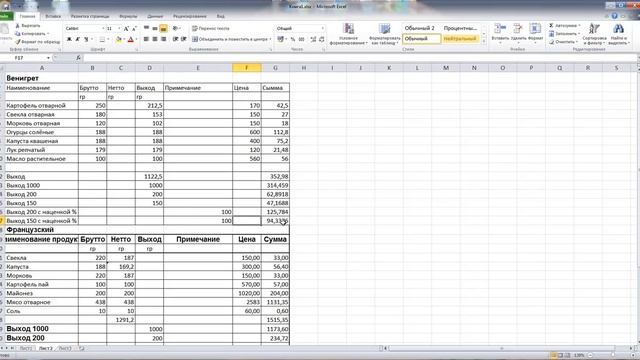Switch to the Рецензирование ribbon tab
This screenshot has width=640, height=360.
pyautogui.click(x=190, y=16)
